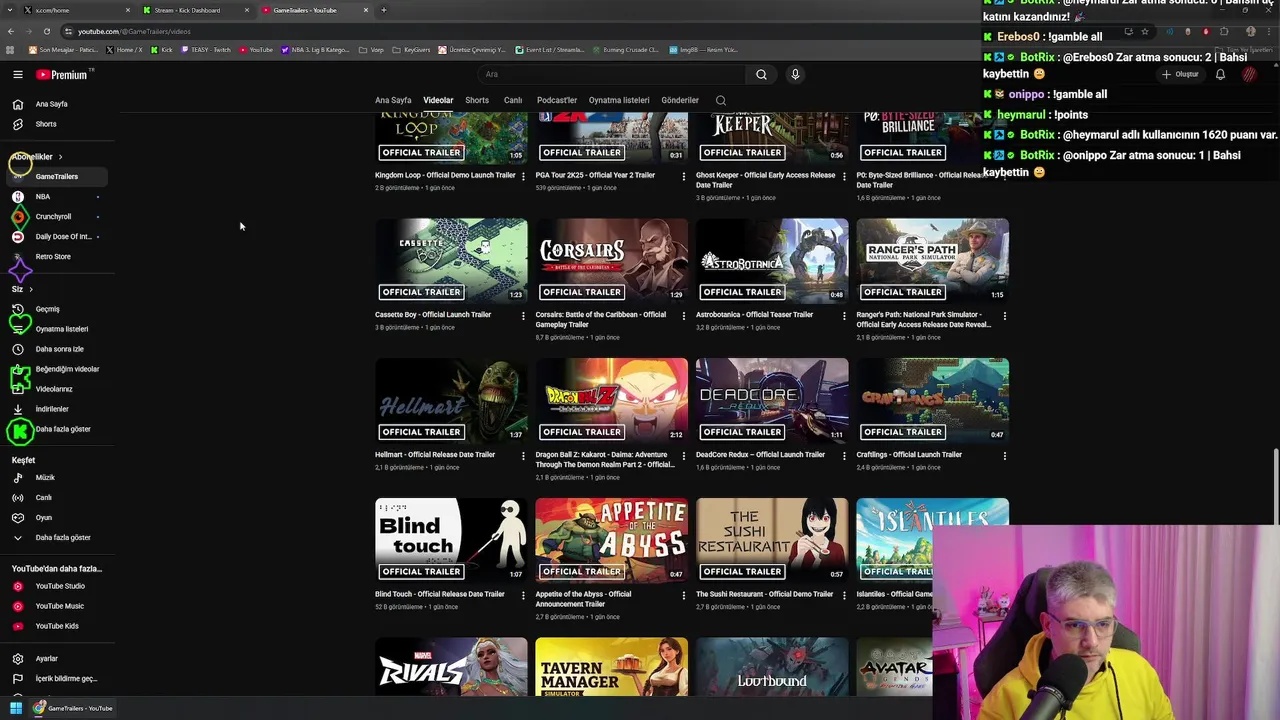
Task: Open the TEASY - Twitch bookmark
Action: coord(205,49)
